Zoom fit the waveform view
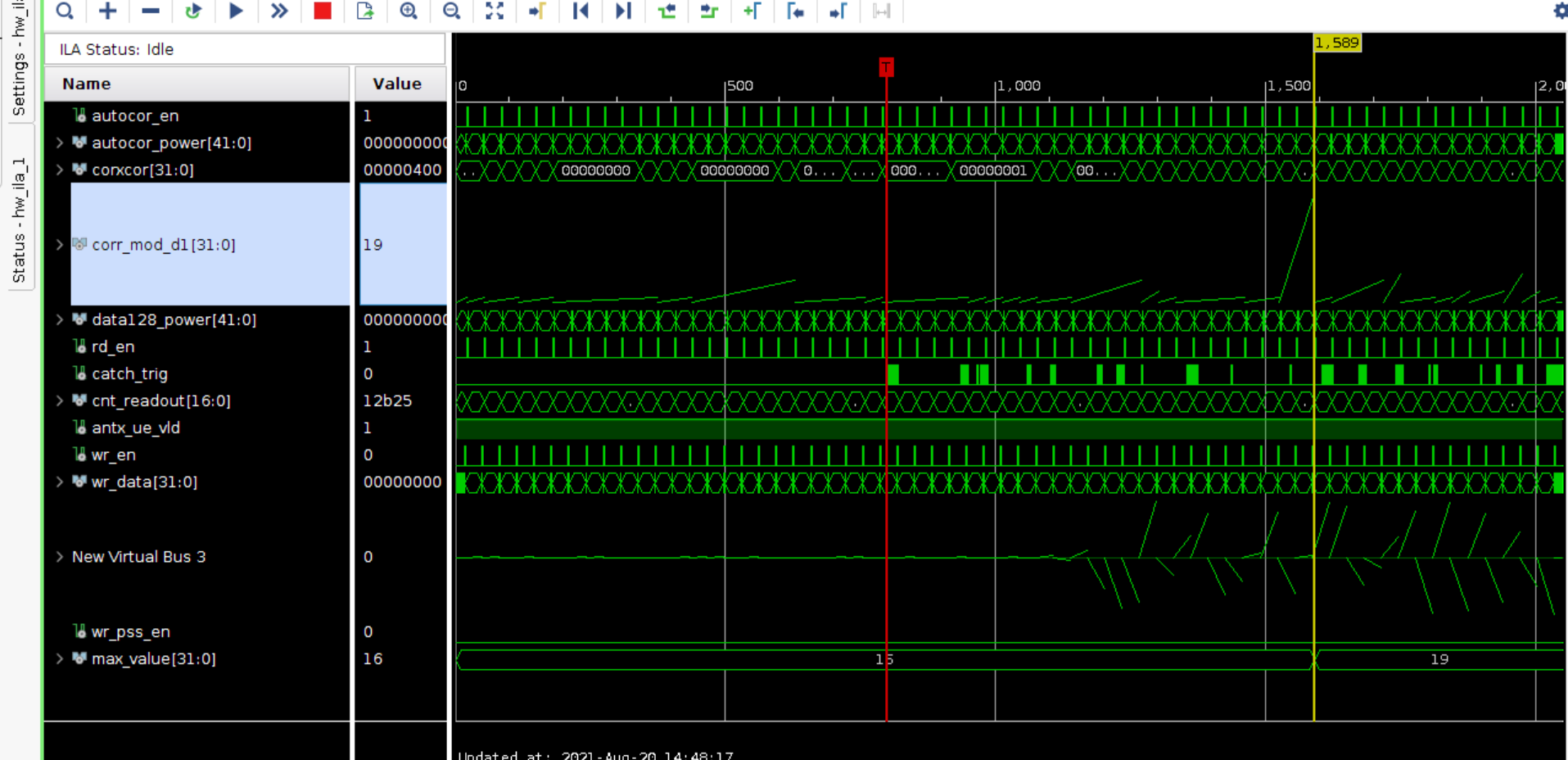Viewport: 1568px width, 760px height. [495, 11]
